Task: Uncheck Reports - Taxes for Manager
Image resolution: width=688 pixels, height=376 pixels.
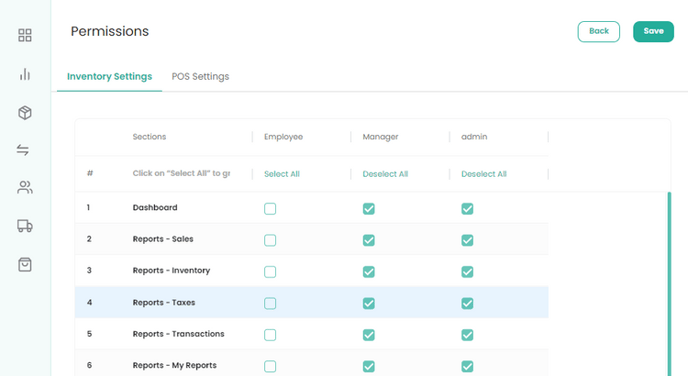Action: pos(369,304)
